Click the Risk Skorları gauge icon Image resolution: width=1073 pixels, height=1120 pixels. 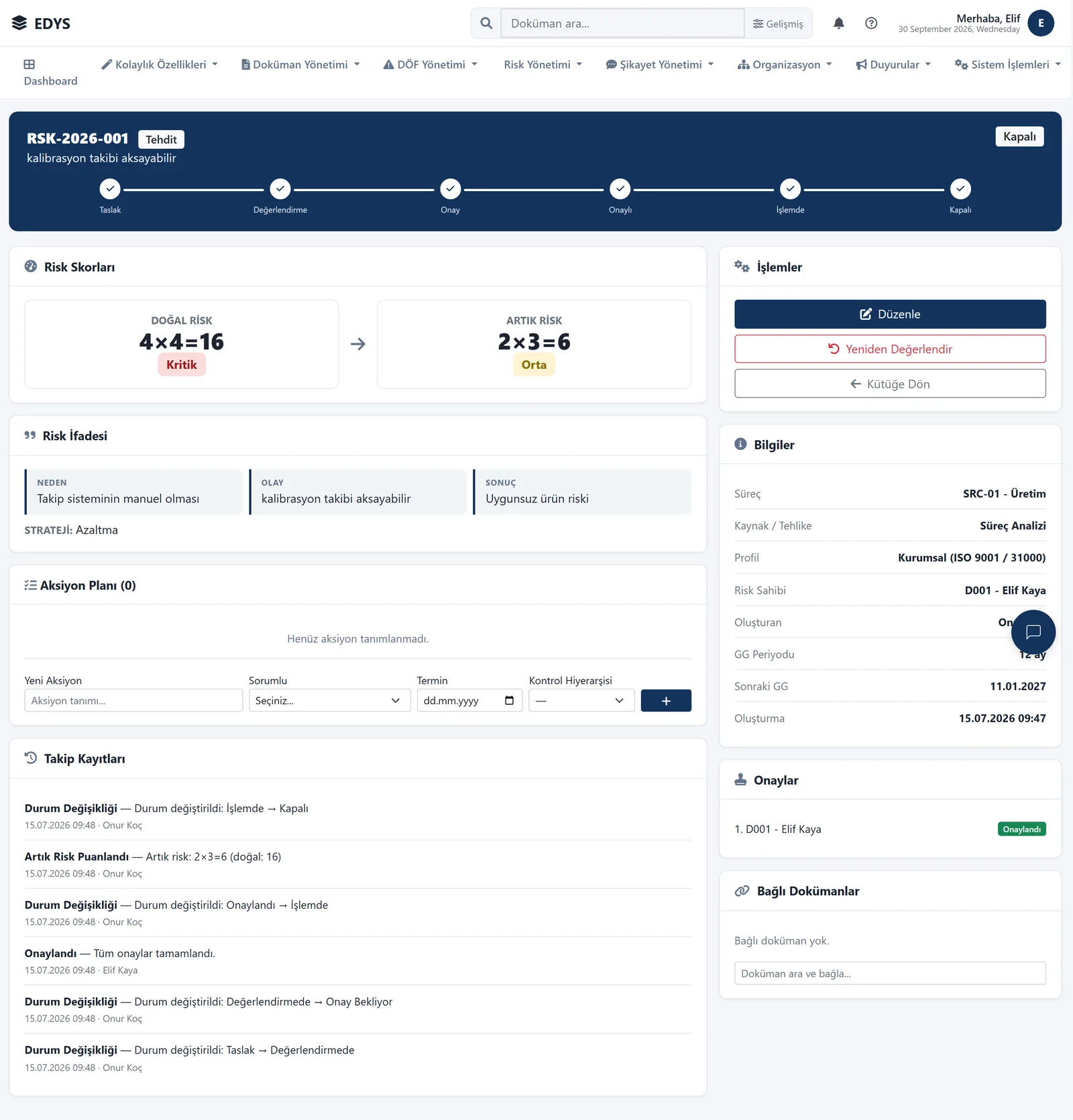[x=31, y=266]
